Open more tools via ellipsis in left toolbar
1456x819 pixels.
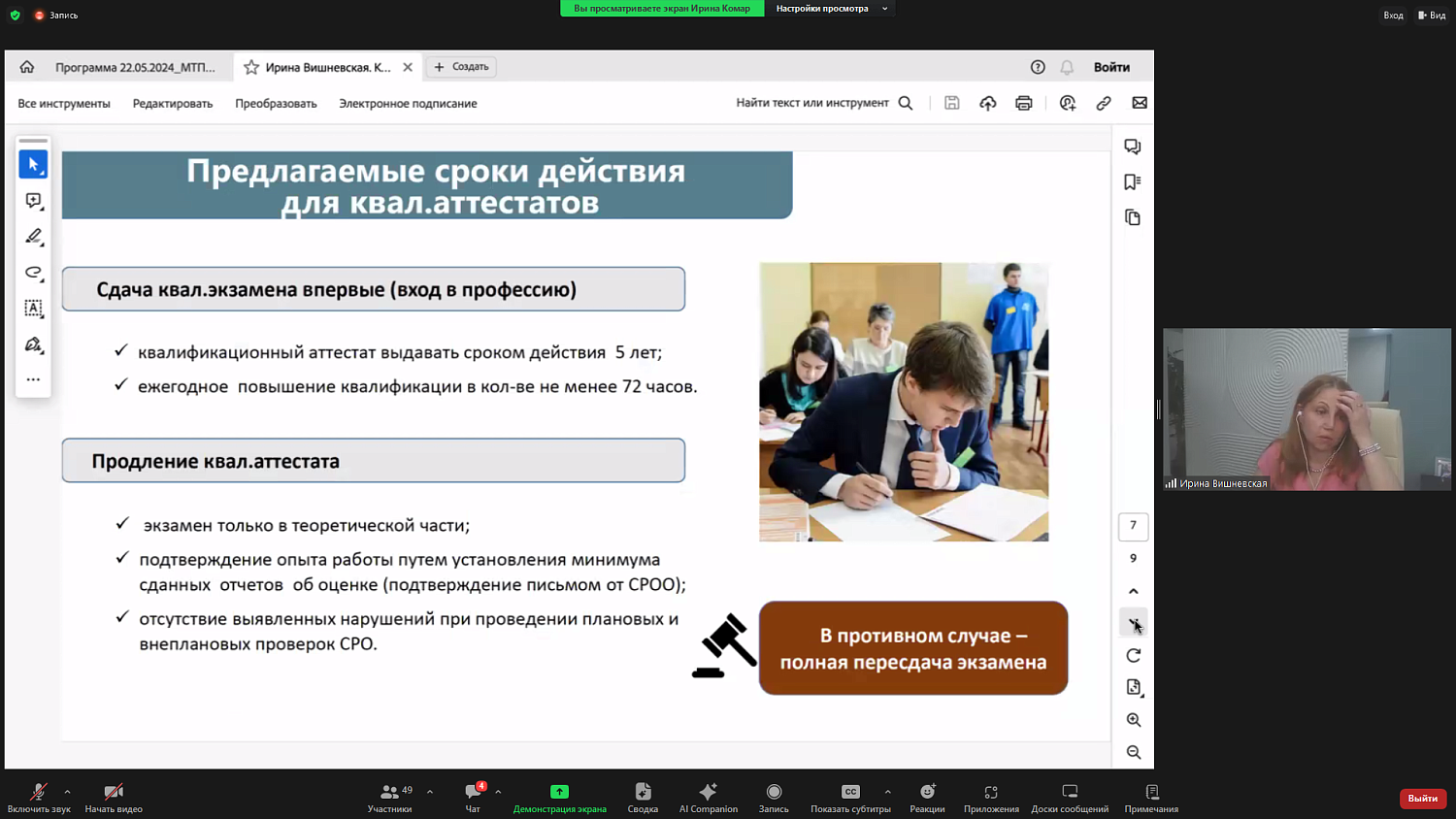point(33,379)
